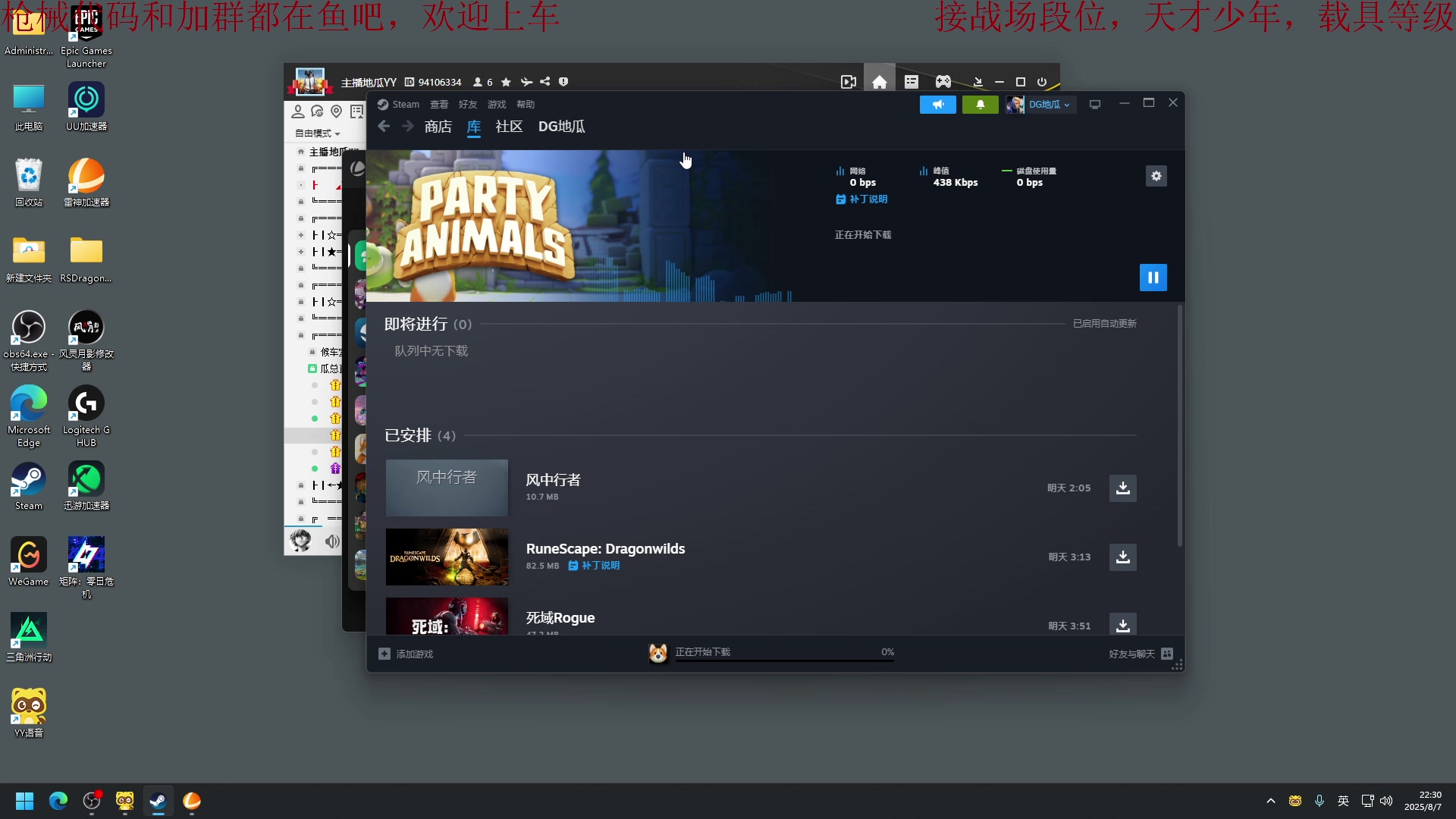Expand the 自由模式 dropdown in YY
Viewport: 1456px width, 819px height.
point(317,133)
